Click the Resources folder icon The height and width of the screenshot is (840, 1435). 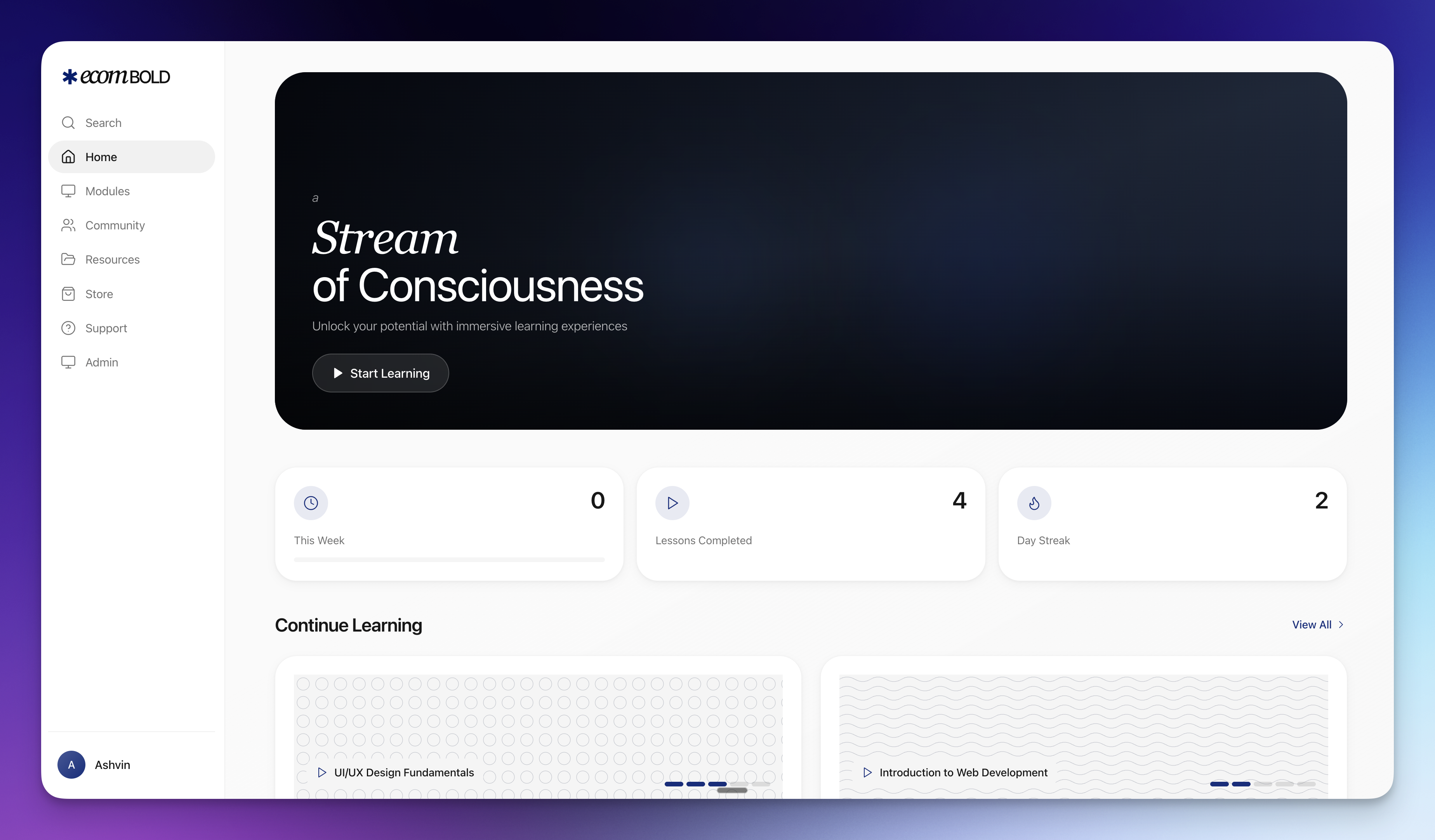click(x=68, y=259)
